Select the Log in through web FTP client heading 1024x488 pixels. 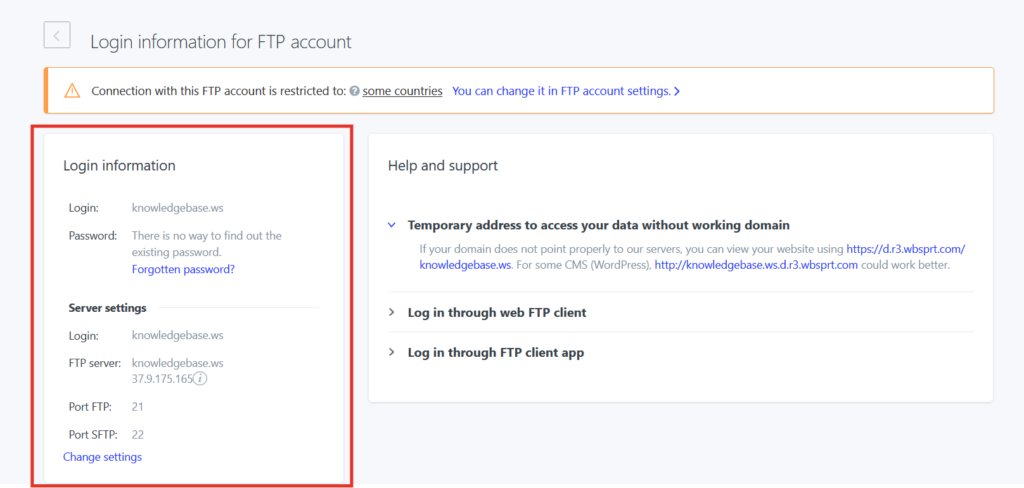(x=497, y=312)
